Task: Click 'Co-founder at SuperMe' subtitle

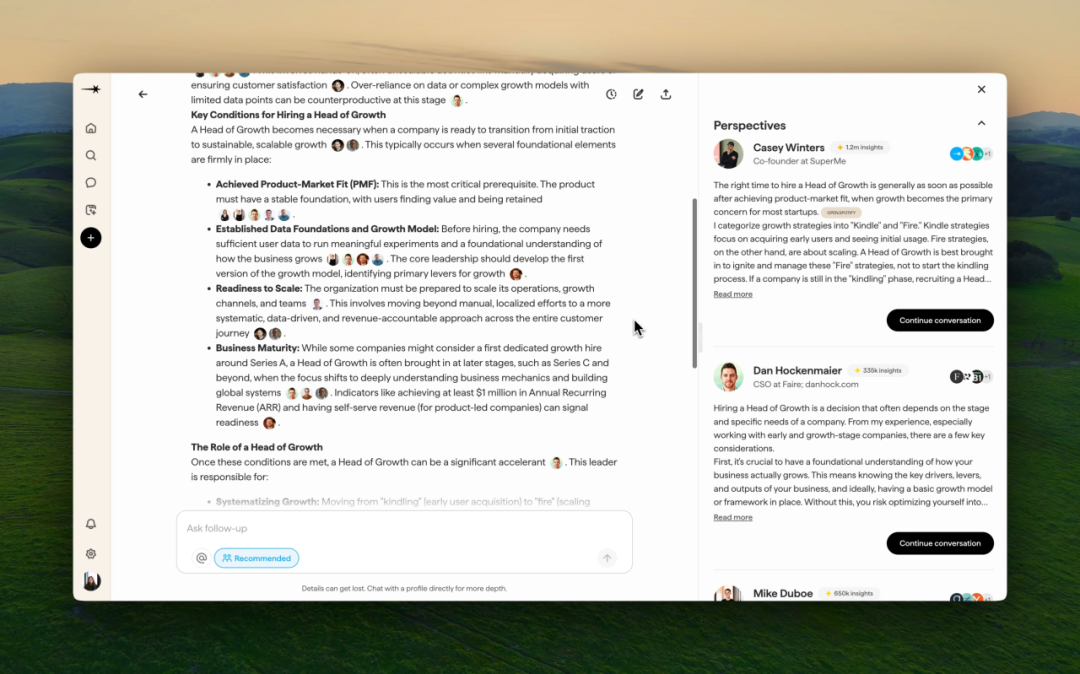Action: 799,161
